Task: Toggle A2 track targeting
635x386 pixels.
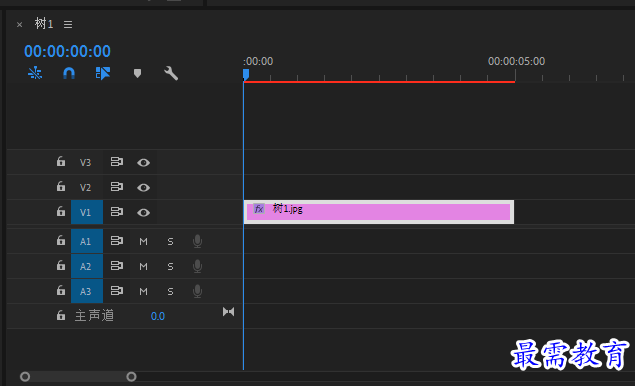Action: [87, 266]
